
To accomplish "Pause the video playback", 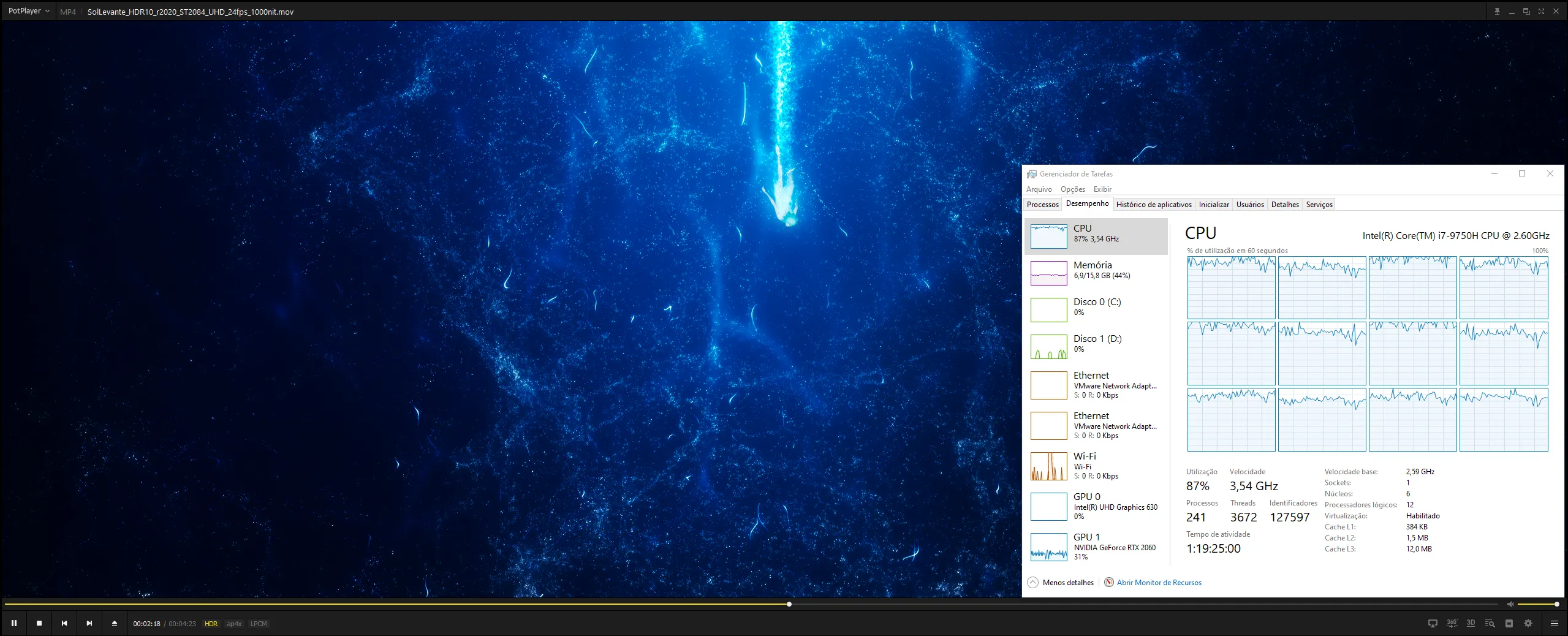I will [x=14, y=623].
